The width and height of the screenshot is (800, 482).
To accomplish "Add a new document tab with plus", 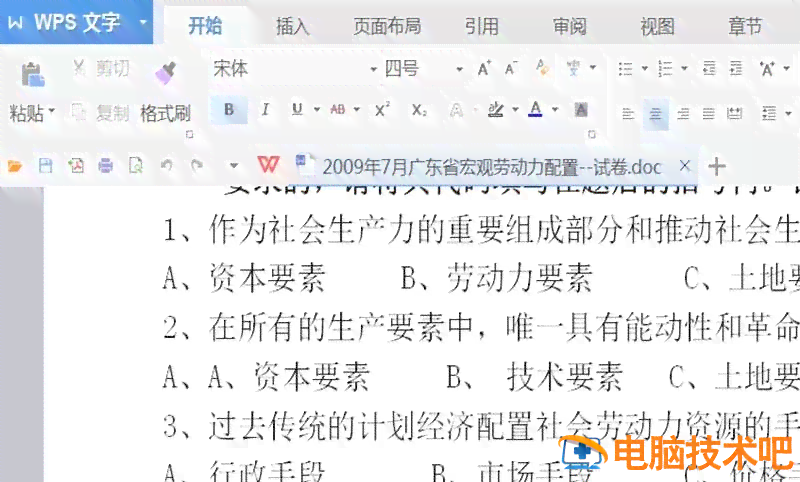I will (x=717, y=166).
